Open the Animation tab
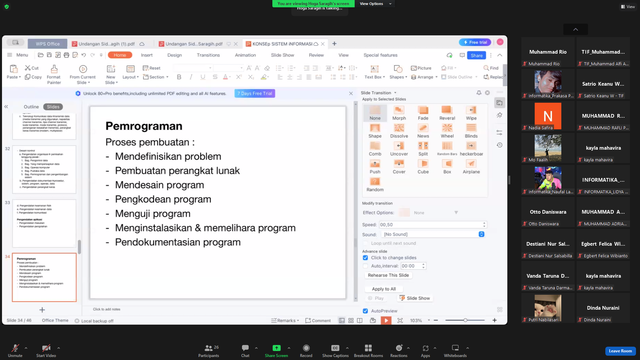The width and height of the screenshot is (640, 360). (x=245, y=55)
